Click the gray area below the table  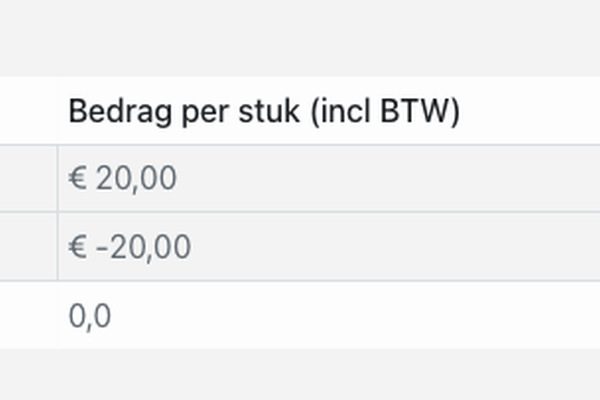[300, 375]
